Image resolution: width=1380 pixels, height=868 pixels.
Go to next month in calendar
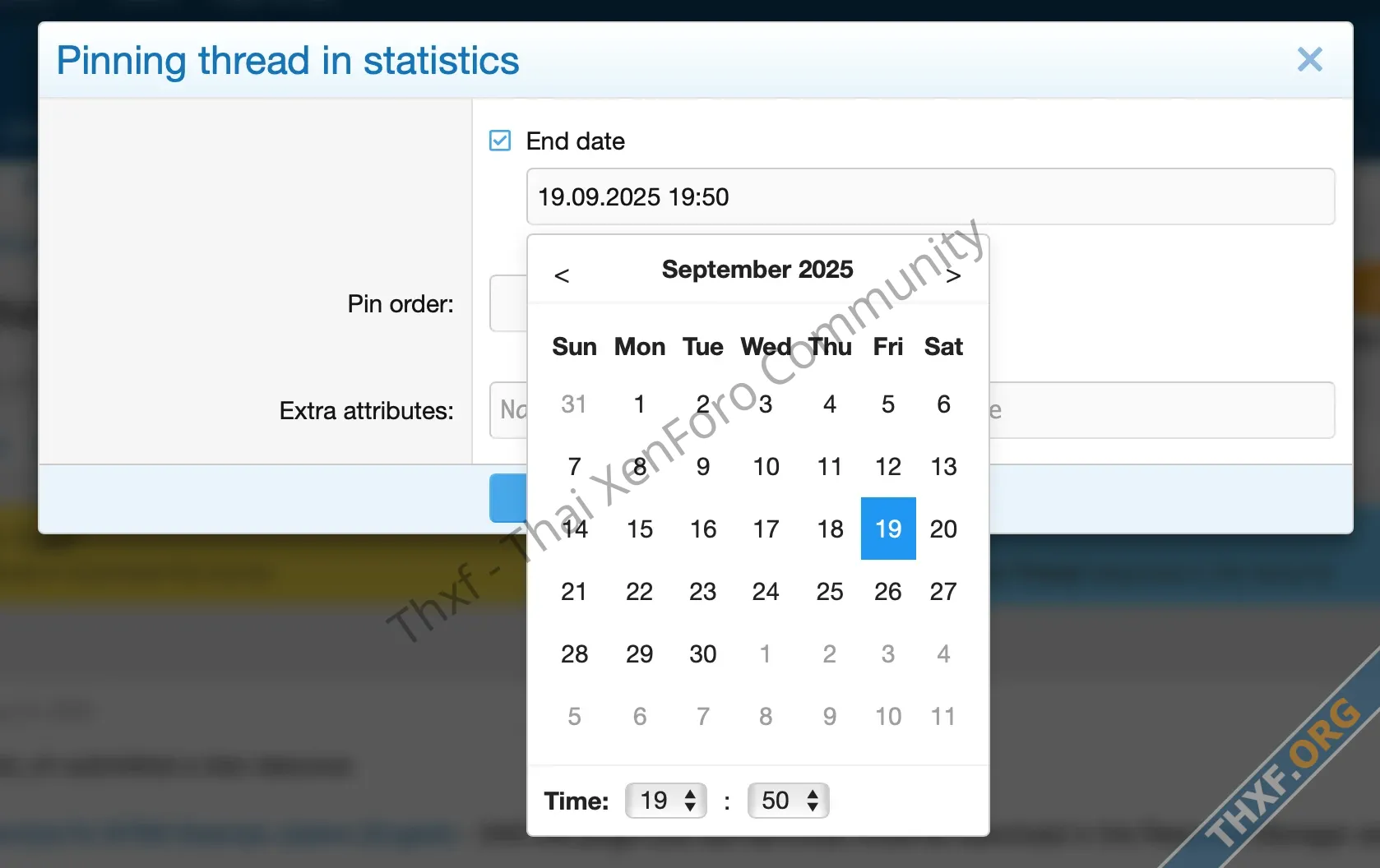953,275
